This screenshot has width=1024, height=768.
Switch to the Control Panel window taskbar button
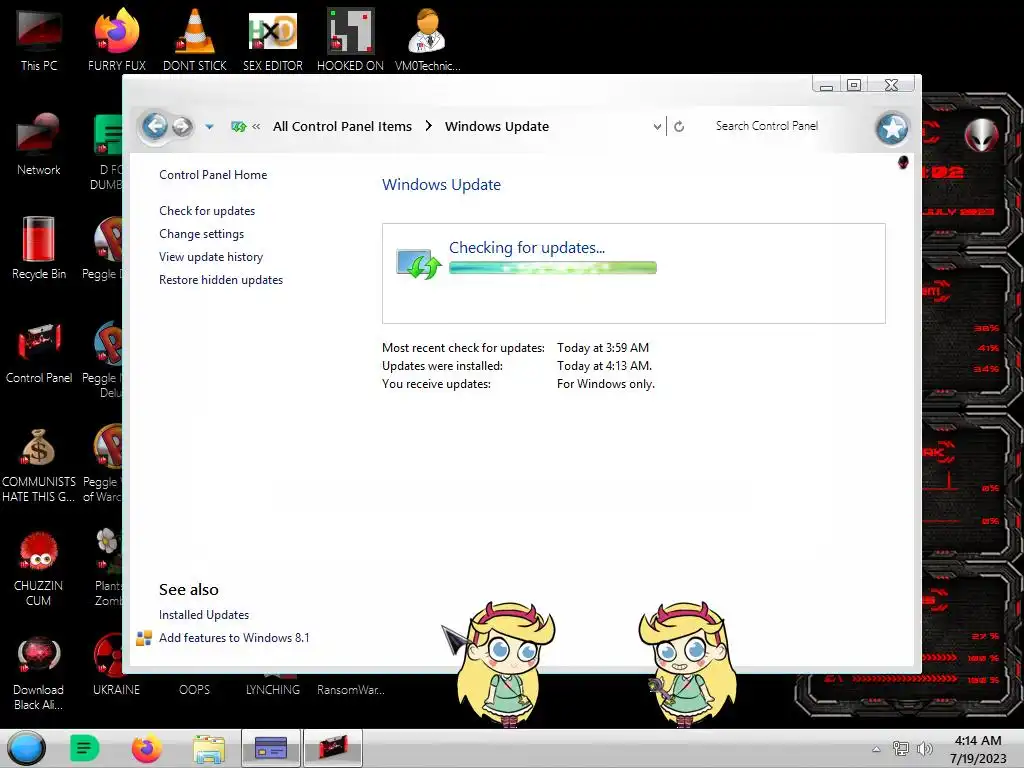click(x=271, y=748)
